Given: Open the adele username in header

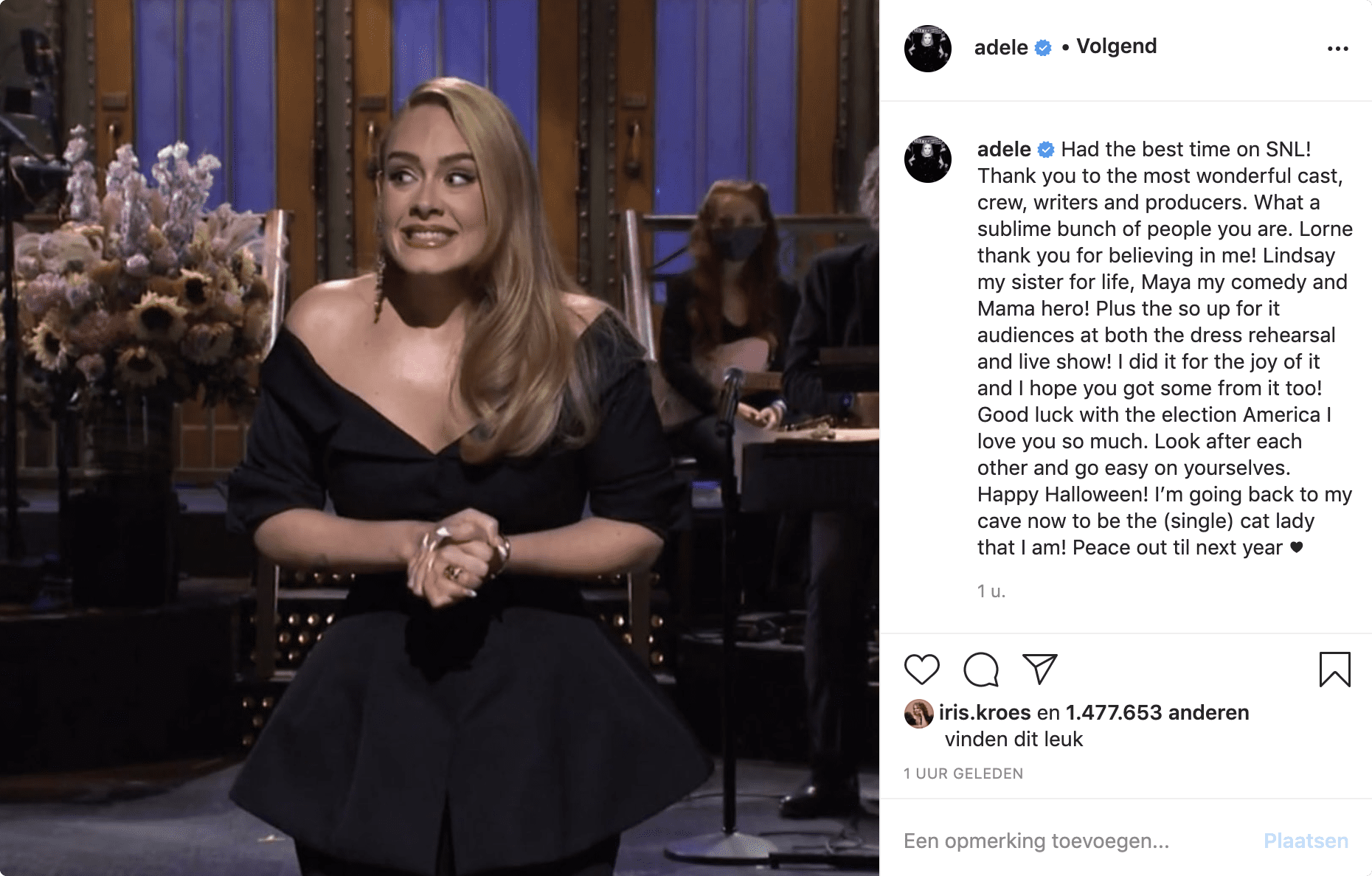Looking at the screenshot, I should (x=1001, y=47).
